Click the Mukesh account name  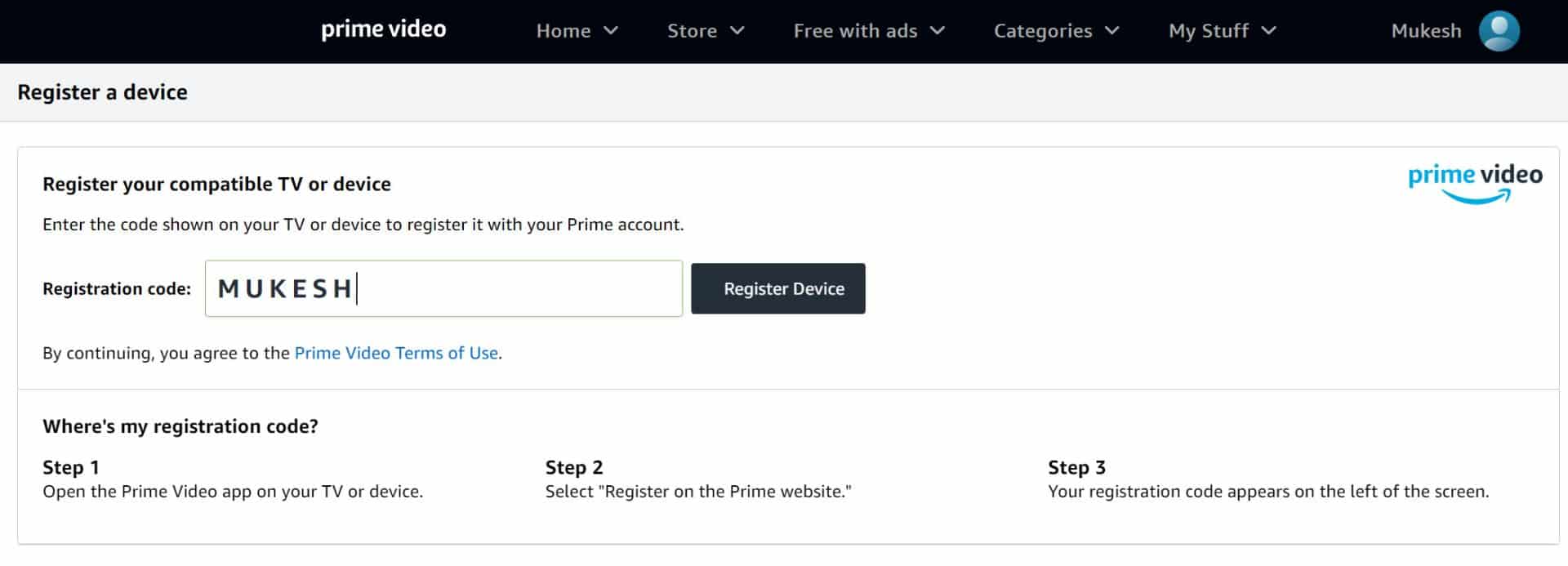[1426, 30]
